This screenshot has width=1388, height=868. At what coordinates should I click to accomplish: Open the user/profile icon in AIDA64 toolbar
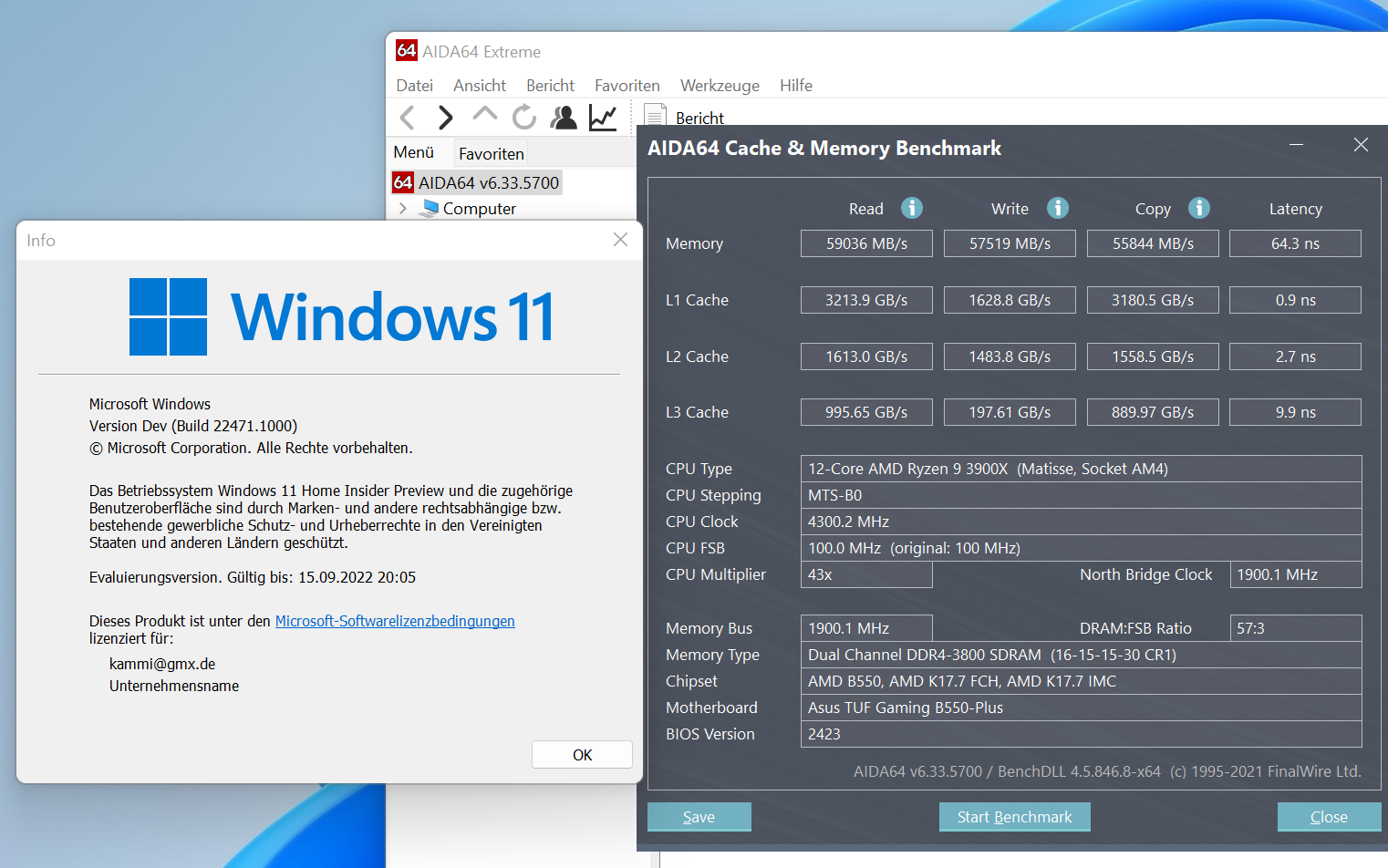(564, 117)
